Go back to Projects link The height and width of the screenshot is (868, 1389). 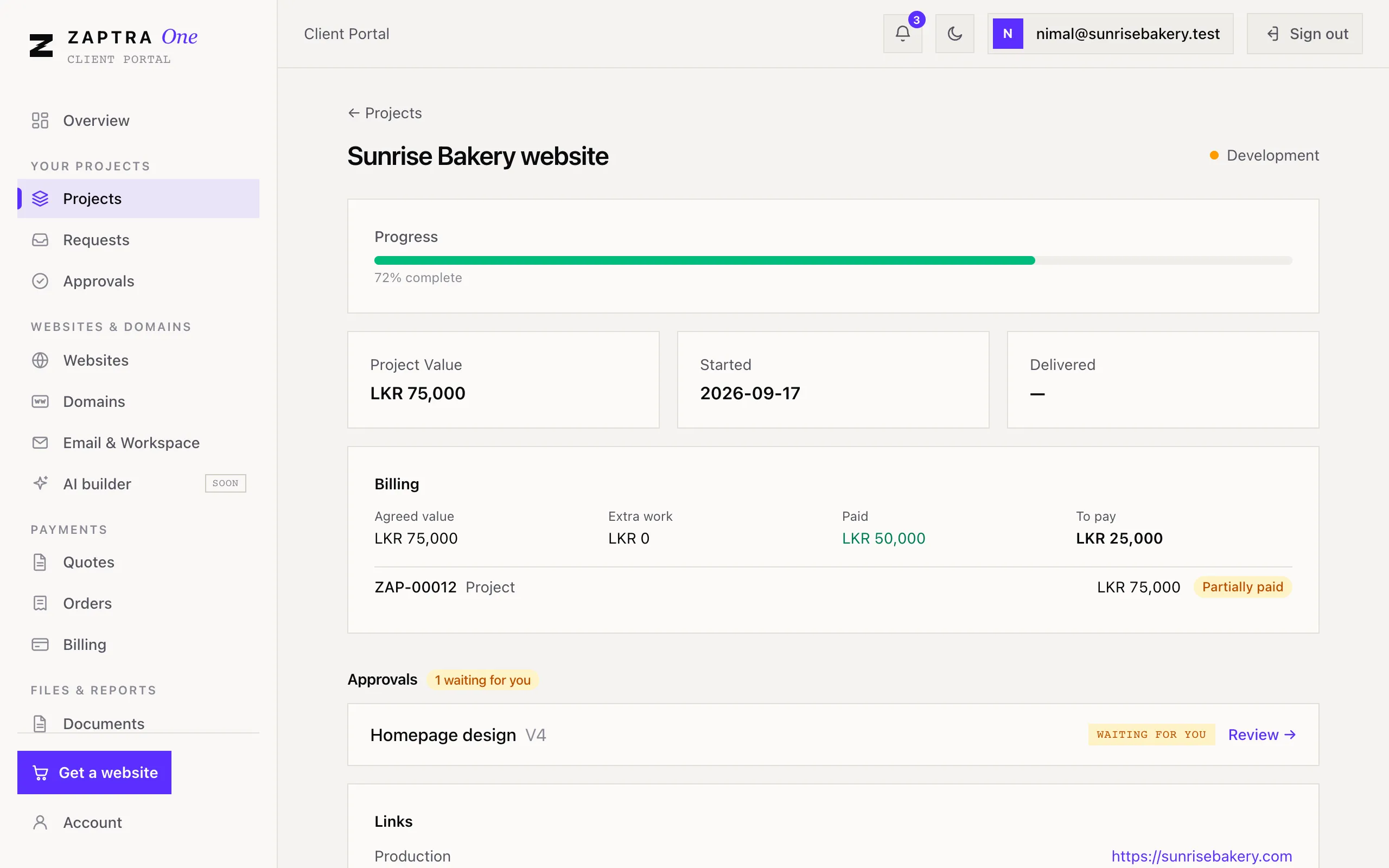point(385,113)
